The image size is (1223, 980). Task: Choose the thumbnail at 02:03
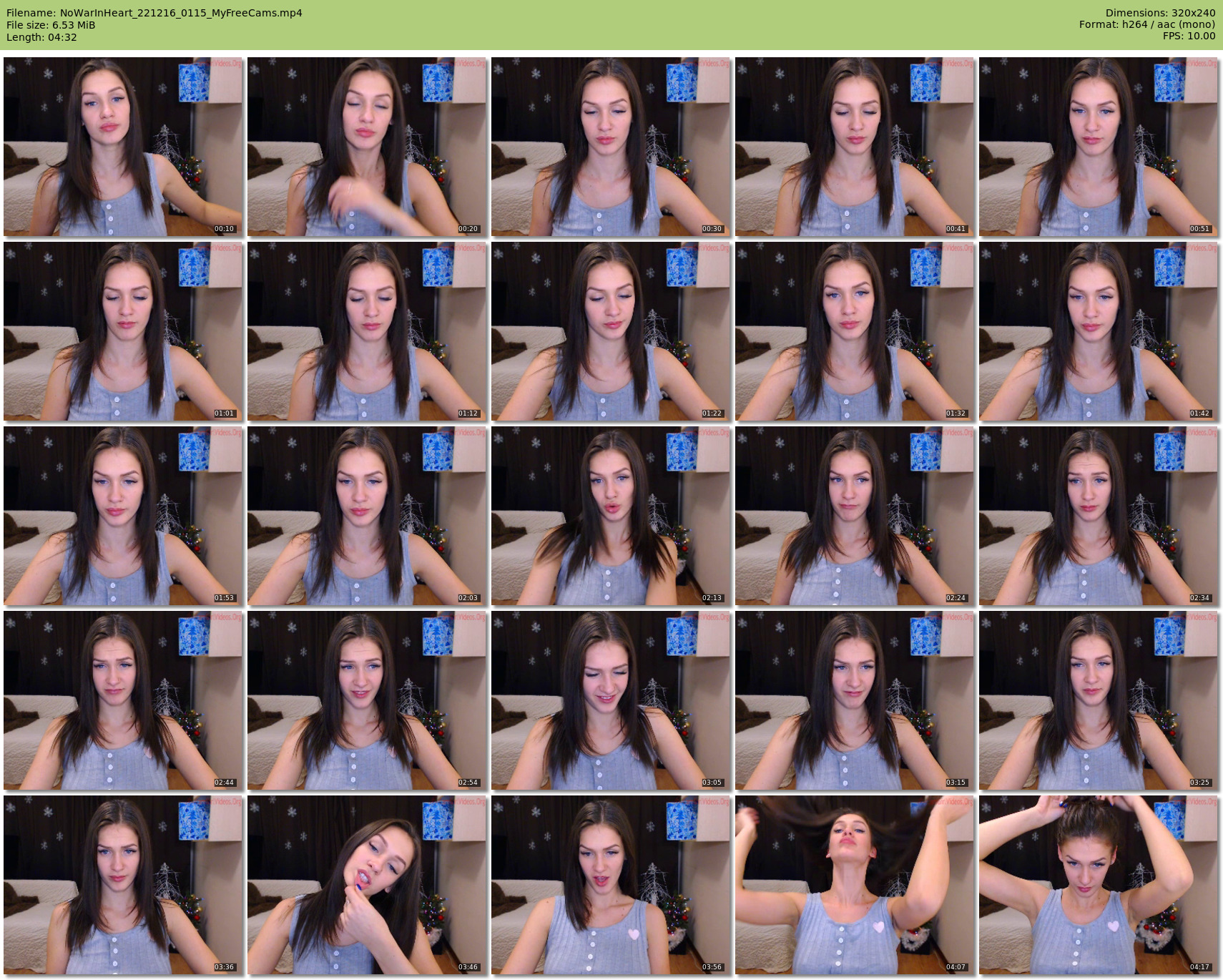tap(367, 516)
